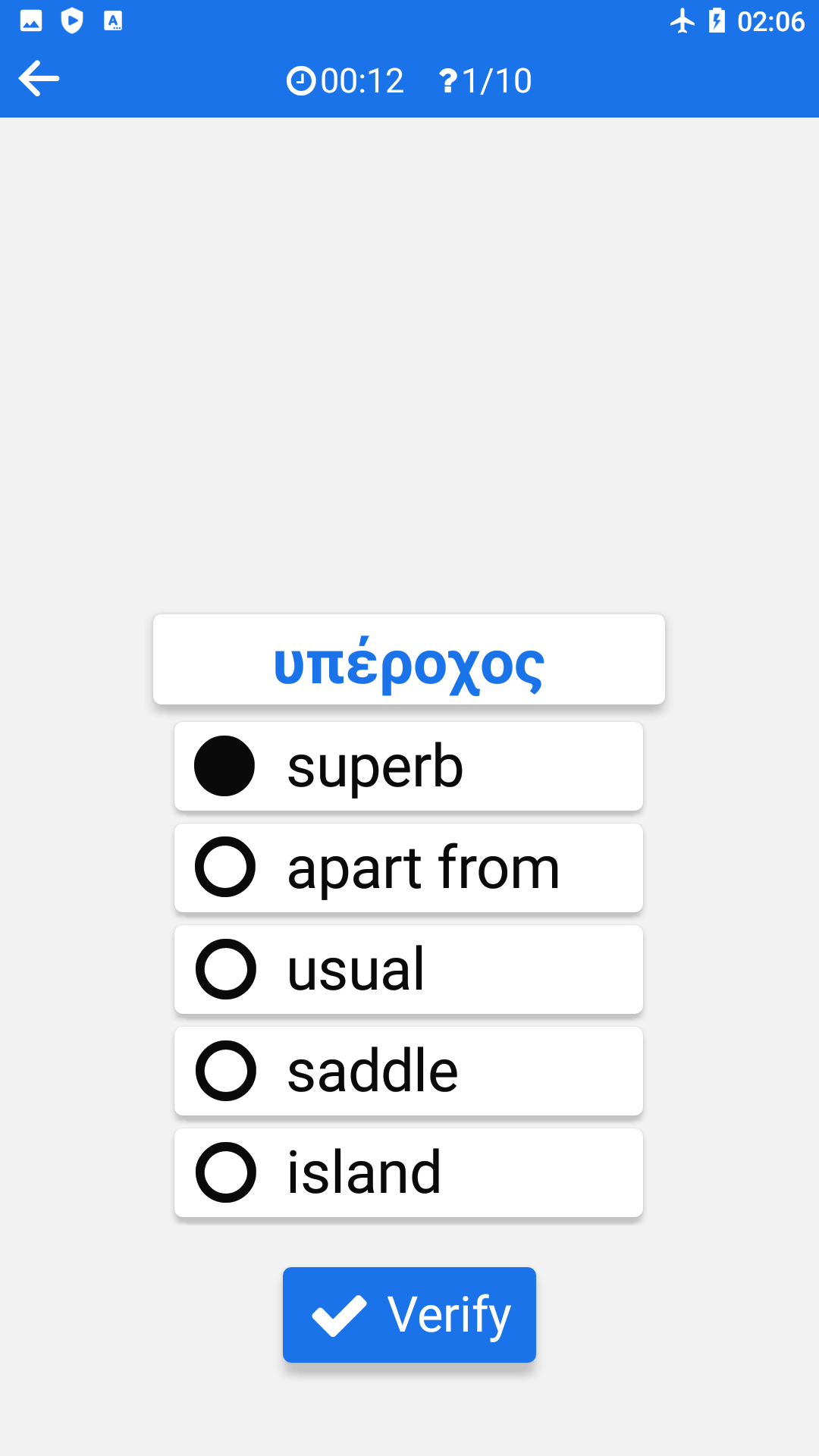The height and width of the screenshot is (1456, 819).
Task: Tap the gallery image status icon
Action: pos(31,21)
